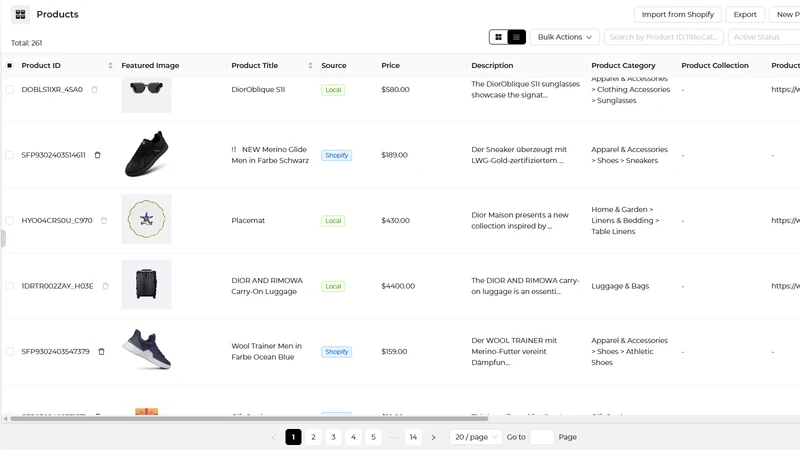Click the Price column header
This screenshot has width=800, height=450.
(x=390, y=65)
